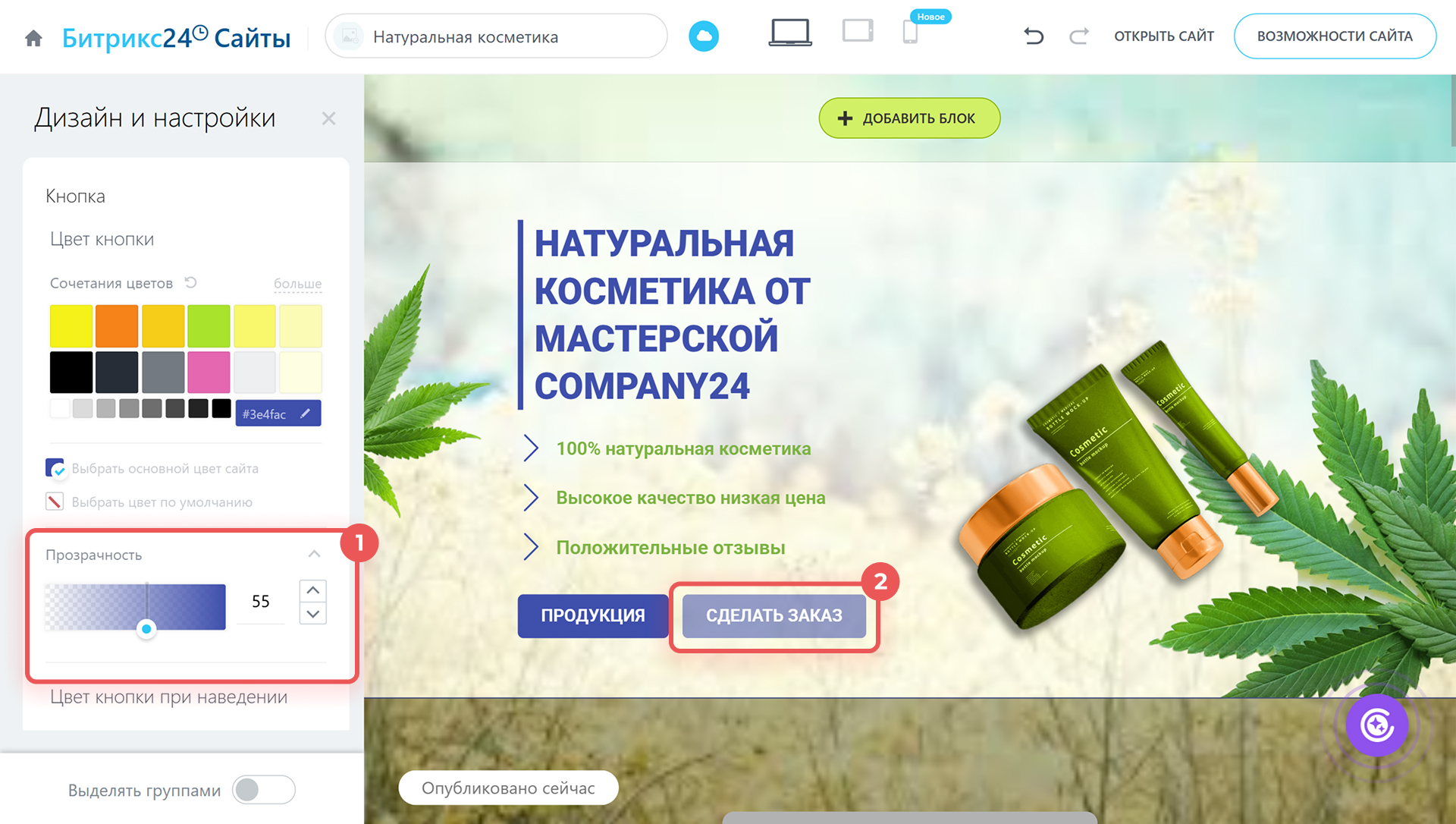This screenshot has height=824, width=1456.
Task: Collapse the Прозрачность section chevron
Action: [x=314, y=554]
